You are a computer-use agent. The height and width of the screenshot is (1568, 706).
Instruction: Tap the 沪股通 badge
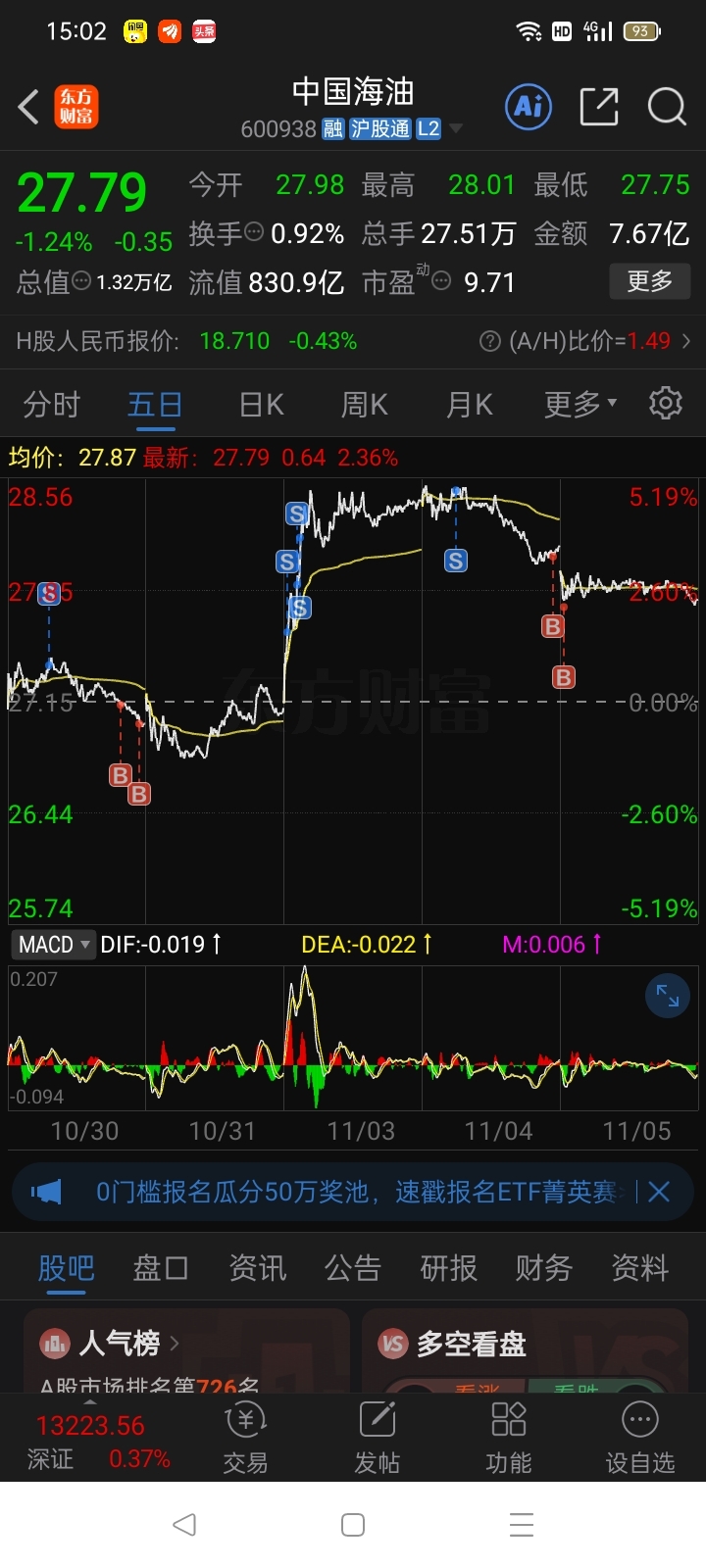coord(380,129)
